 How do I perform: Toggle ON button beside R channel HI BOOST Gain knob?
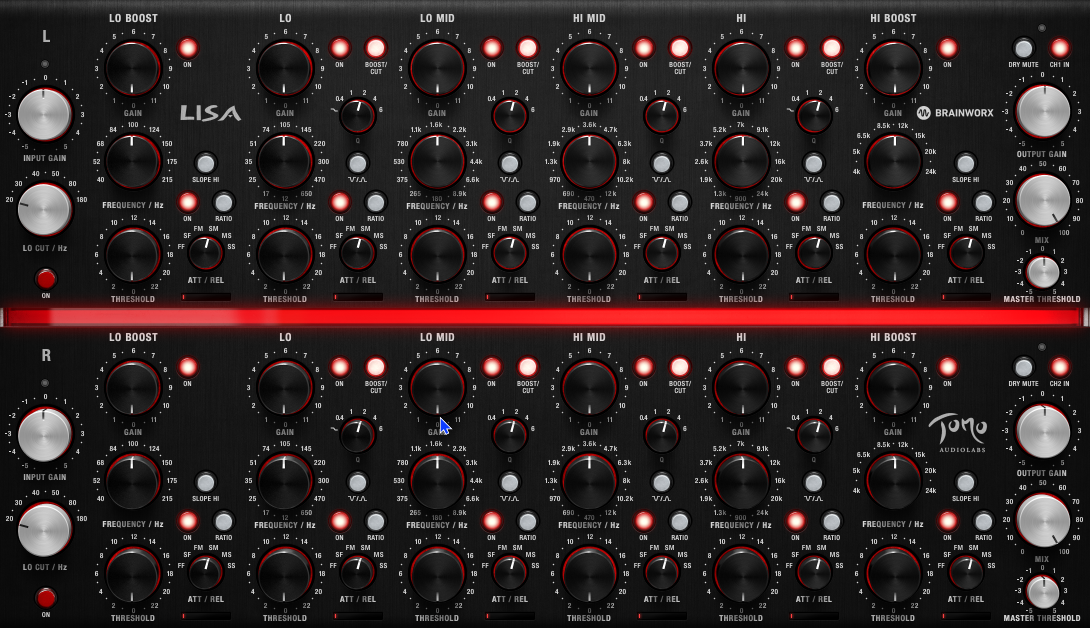pyautogui.click(x=947, y=367)
